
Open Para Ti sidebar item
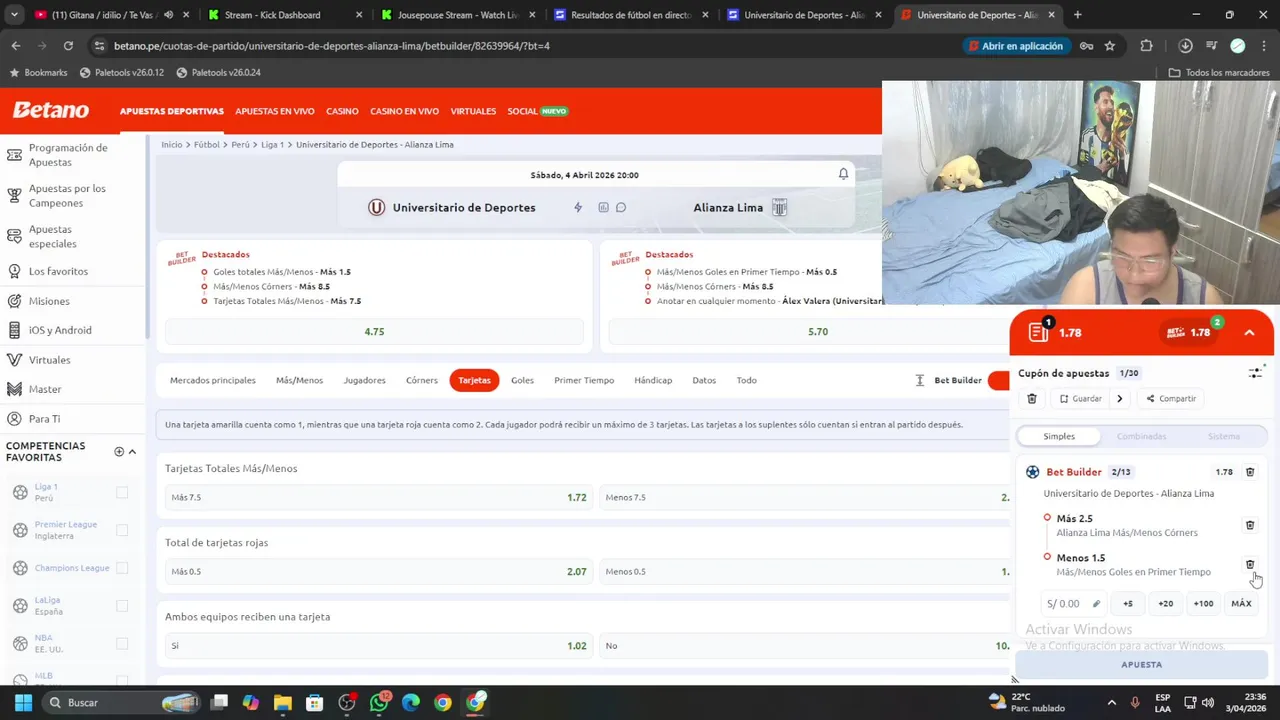(44, 419)
